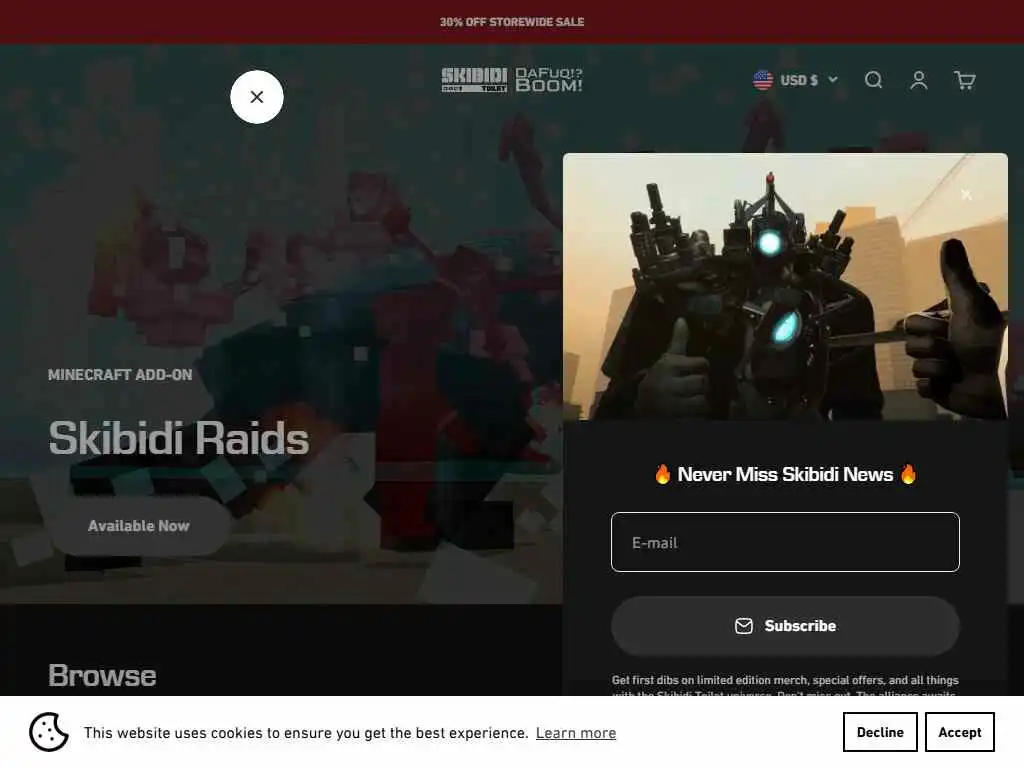The height and width of the screenshot is (768, 1024).
Task: Click the cookie icon in consent bar
Action: pos(48,732)
